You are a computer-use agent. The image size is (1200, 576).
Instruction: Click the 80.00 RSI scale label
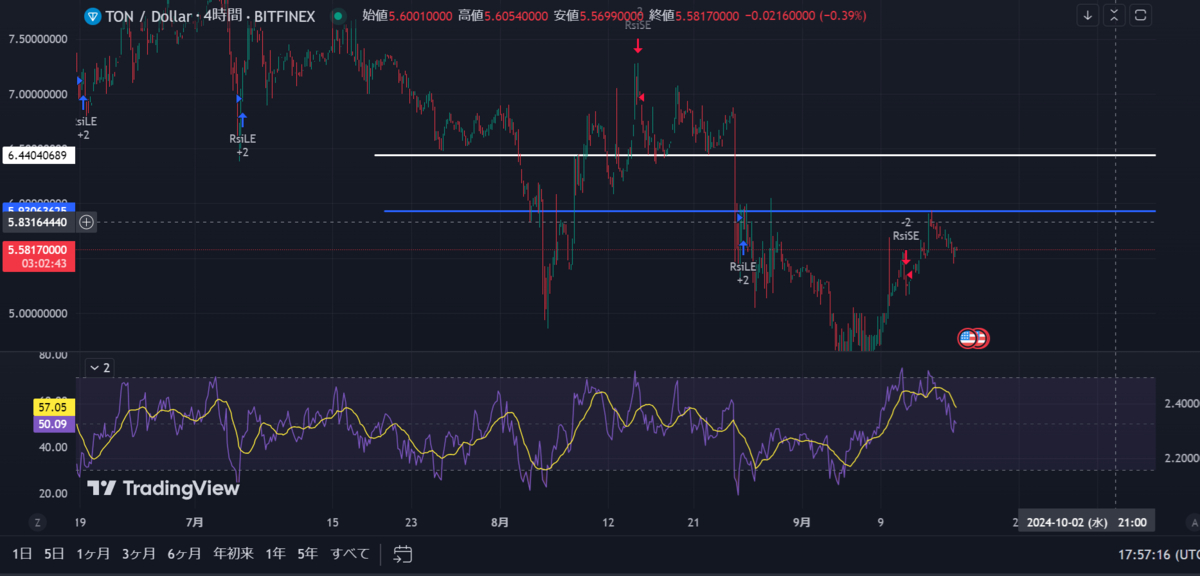[x=53, y=355]
